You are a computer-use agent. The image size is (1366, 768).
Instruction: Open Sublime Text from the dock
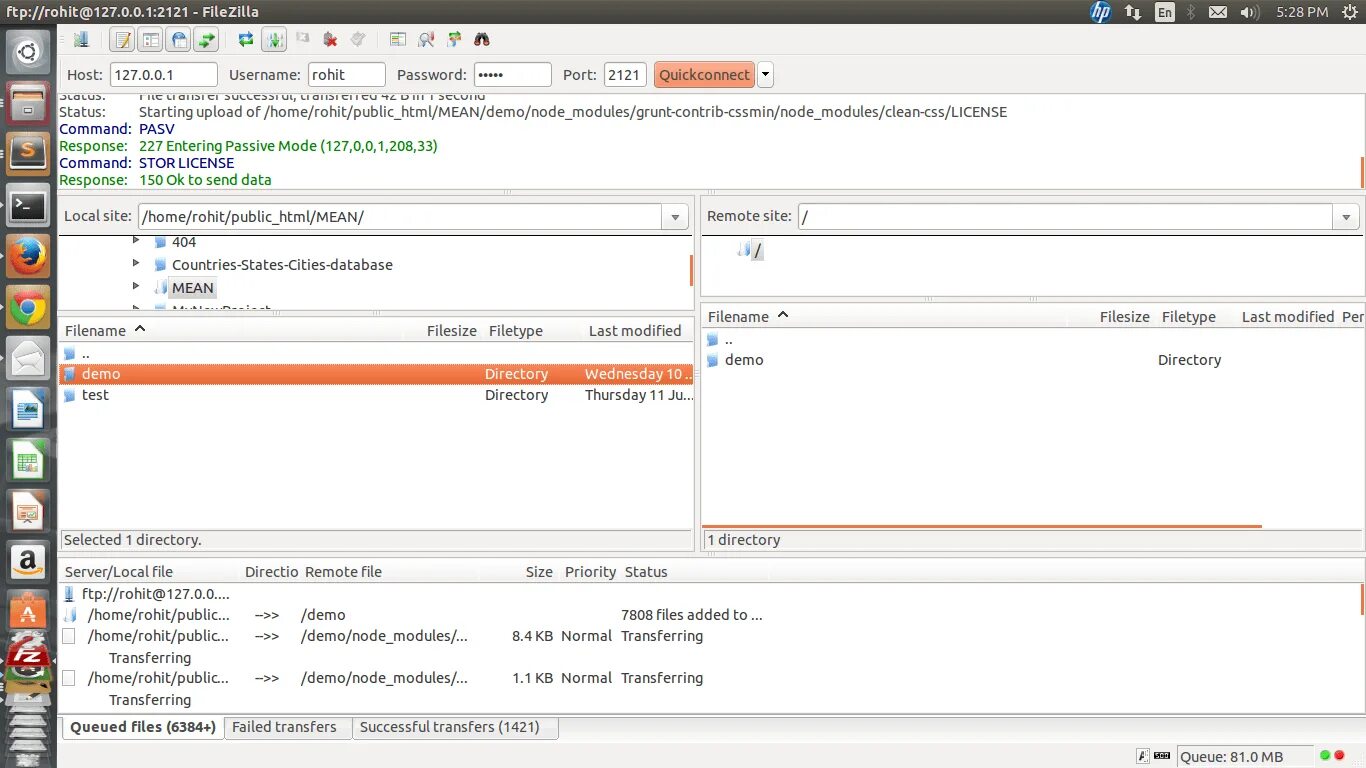tap(28, 154)
